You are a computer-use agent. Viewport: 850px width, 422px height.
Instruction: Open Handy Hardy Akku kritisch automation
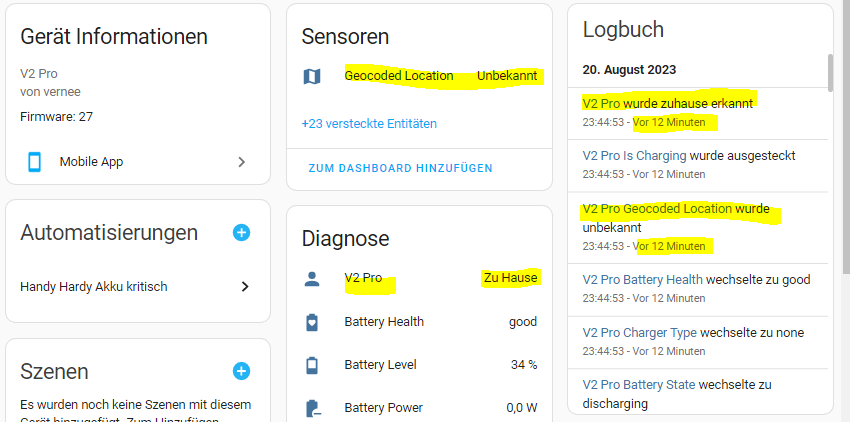[x=138, y=286]
